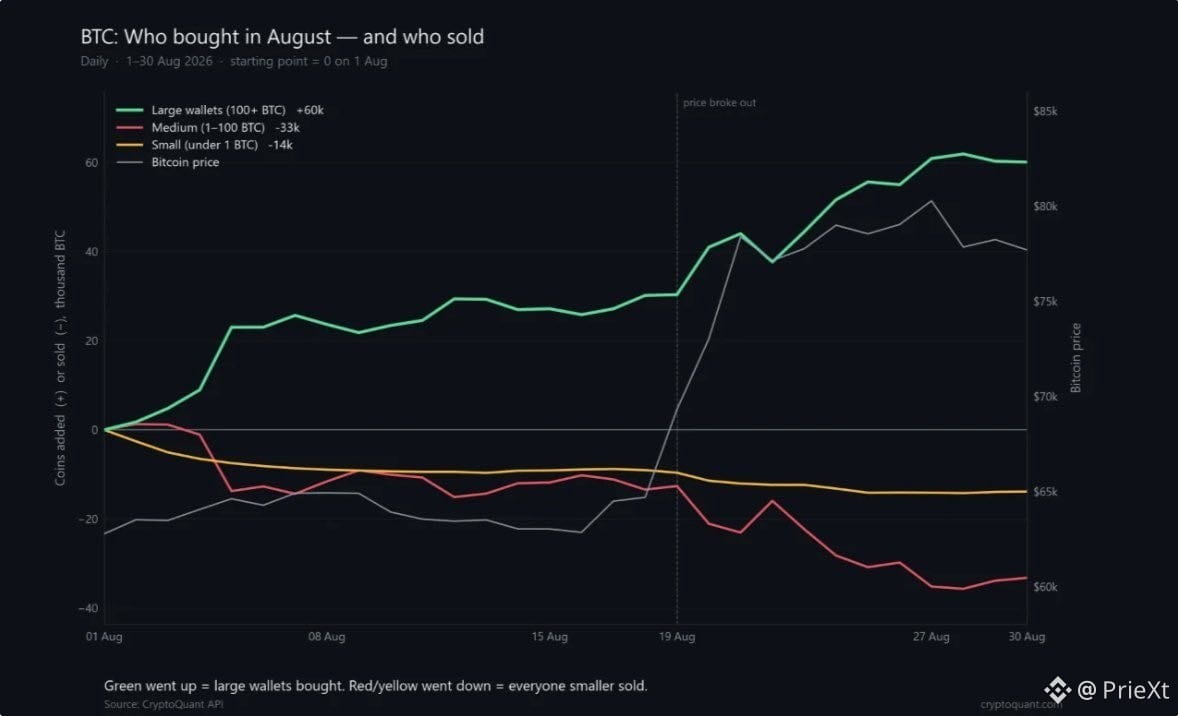This screenshot has width=1178, height=716.
Task: Click the 'Bitcoin price' right axis title
Action: pyautogui.click(x=1076, y=358)
